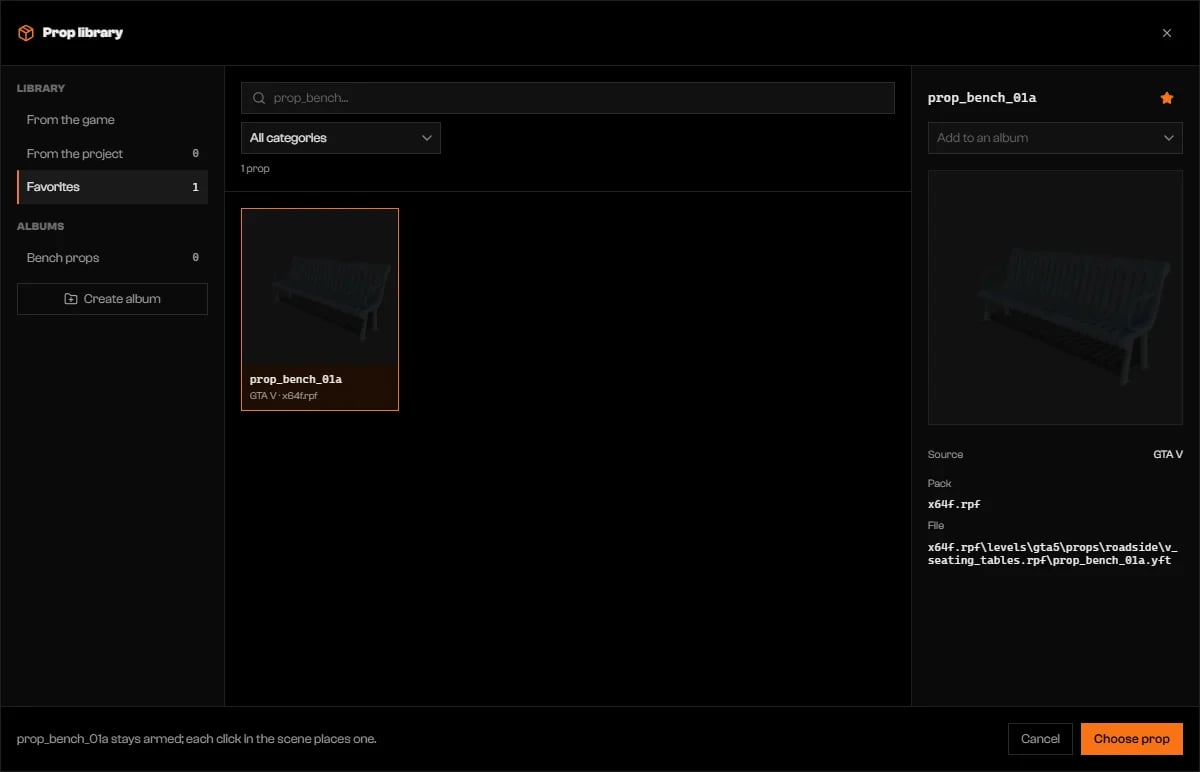
Task: Click the ALBUMS sidebar heading
Action: (x=40, y=226)
